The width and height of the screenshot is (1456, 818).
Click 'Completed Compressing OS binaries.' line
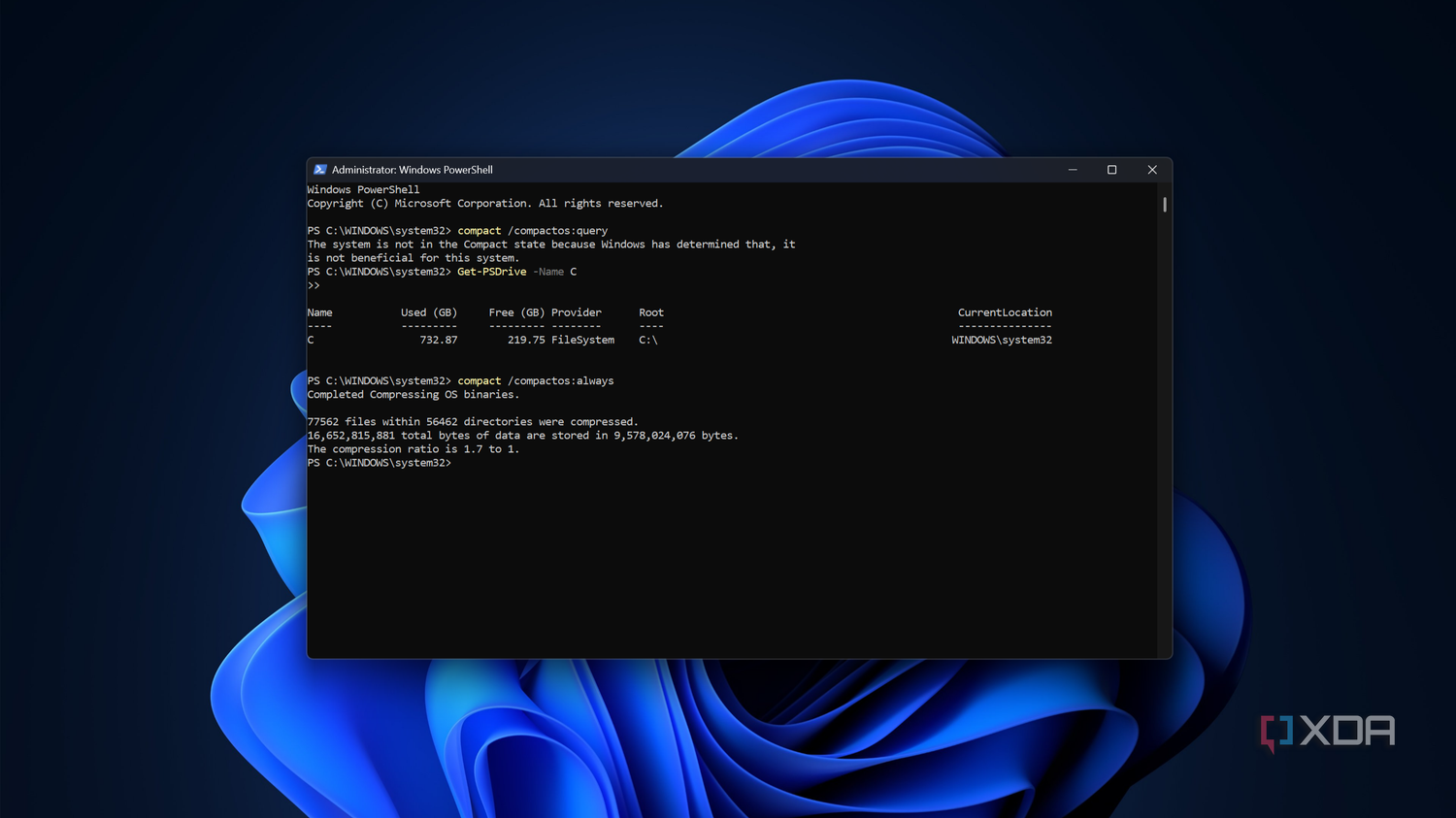tap(414, 395)
